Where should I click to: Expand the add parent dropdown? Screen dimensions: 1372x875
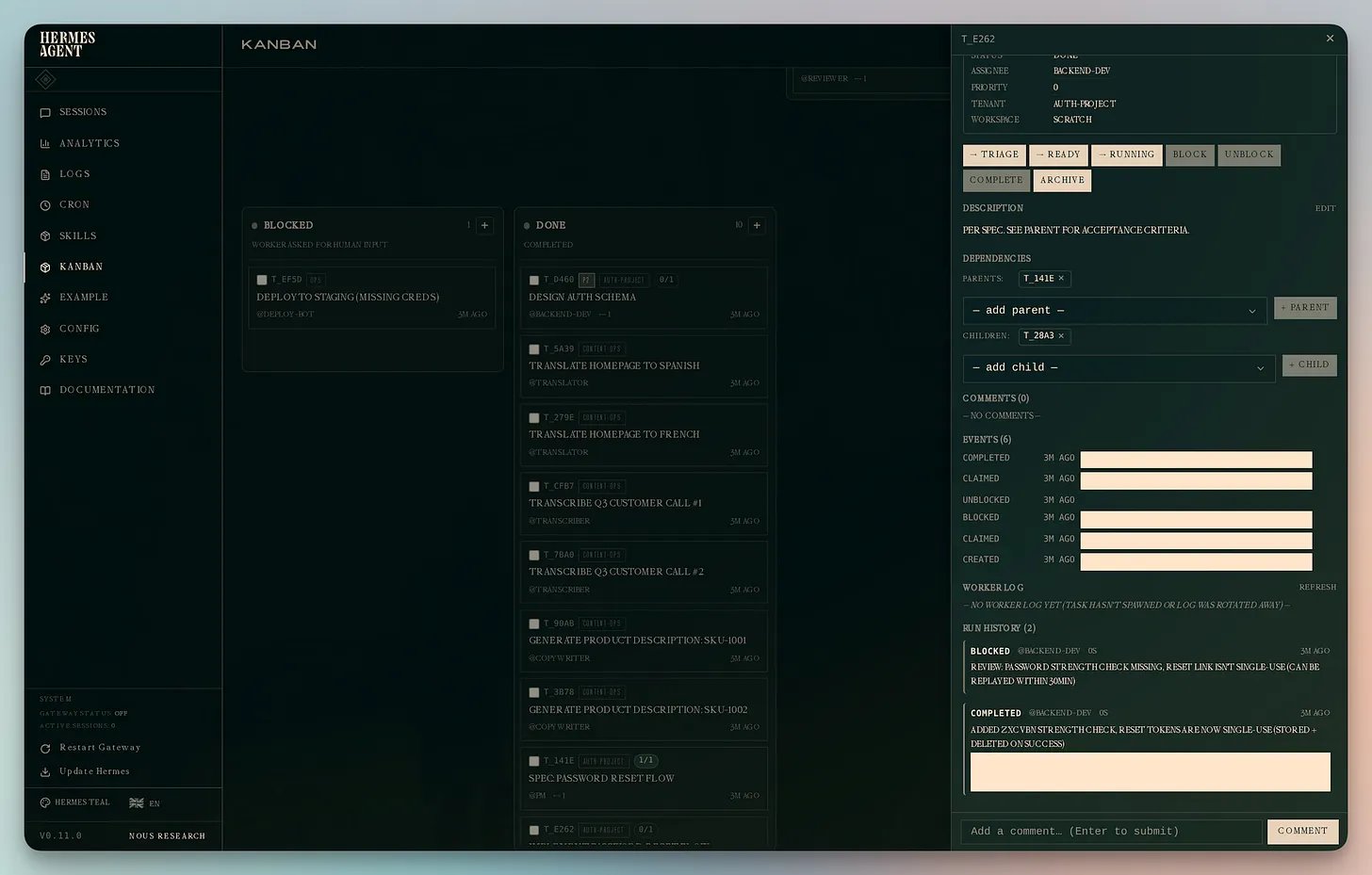[x=1114, y=311]
